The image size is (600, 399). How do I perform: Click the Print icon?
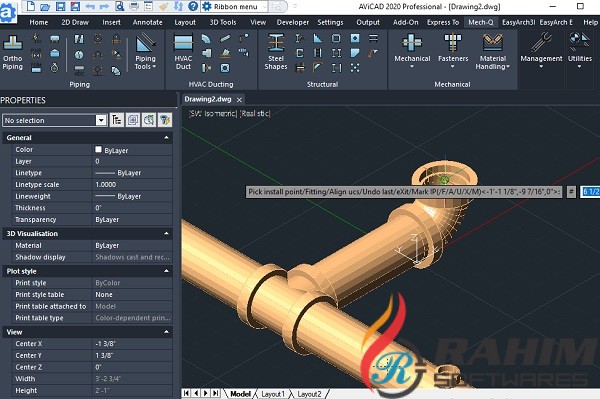coord(134,6)
